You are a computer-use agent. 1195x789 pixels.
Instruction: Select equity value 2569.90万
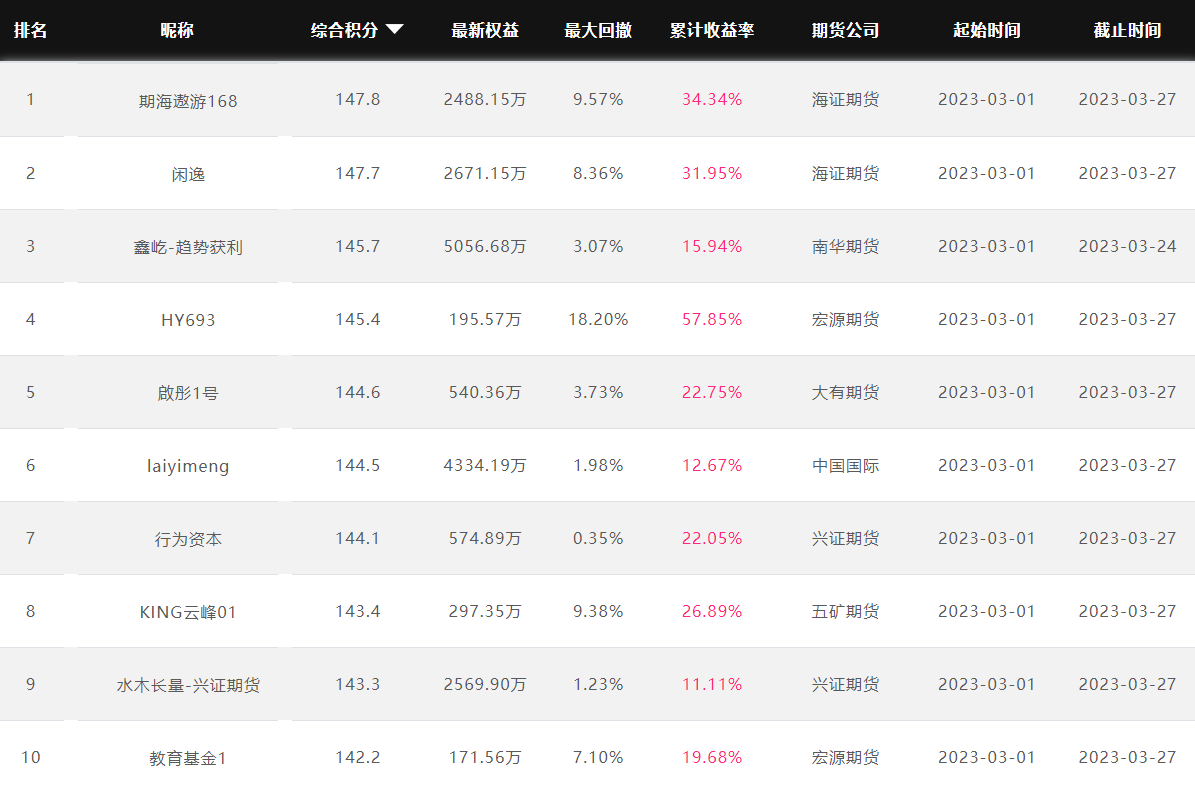coord(485,685)
